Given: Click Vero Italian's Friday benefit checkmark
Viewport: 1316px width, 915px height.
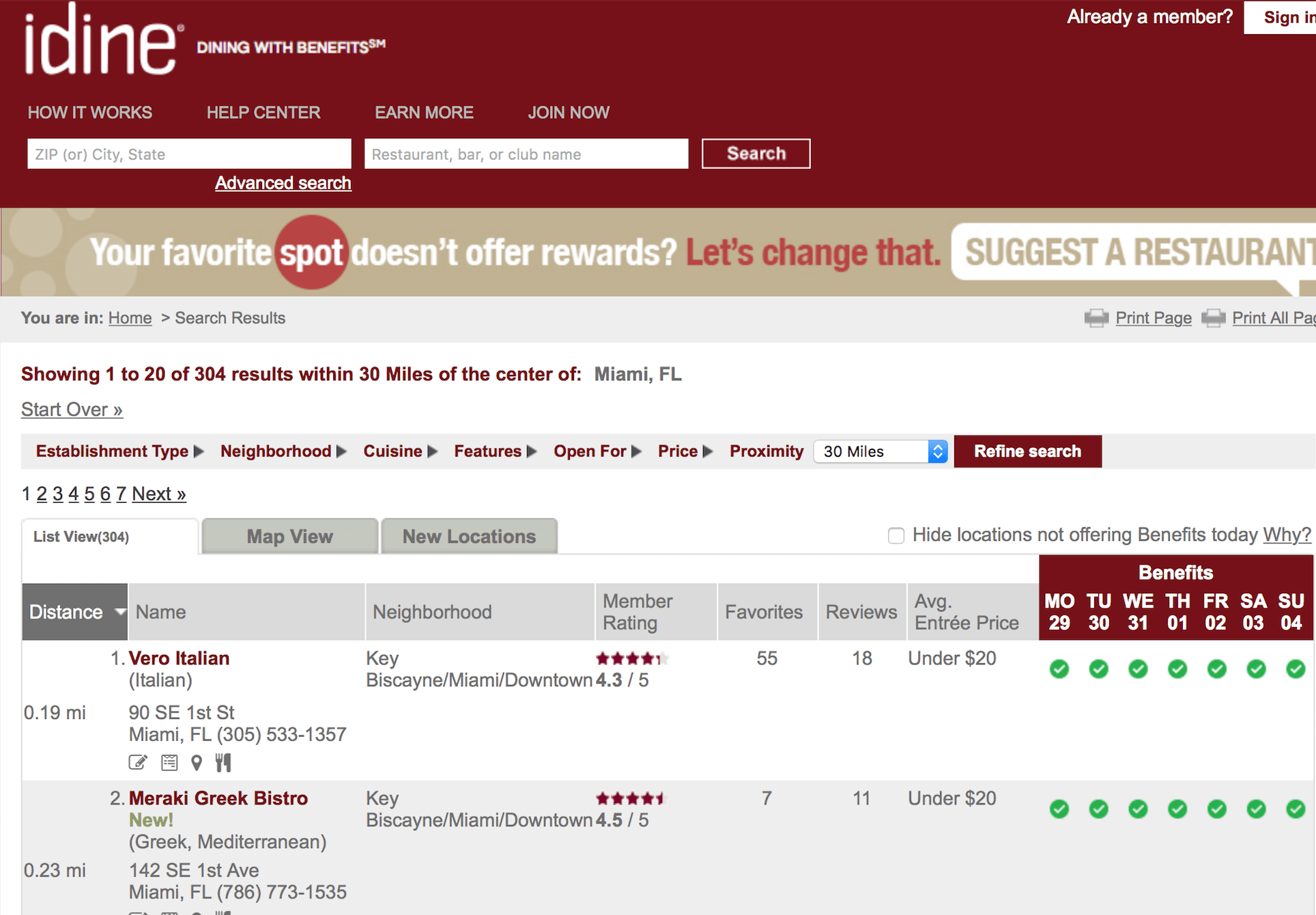Looking at the screenshot, I should tap(1216, 669).
